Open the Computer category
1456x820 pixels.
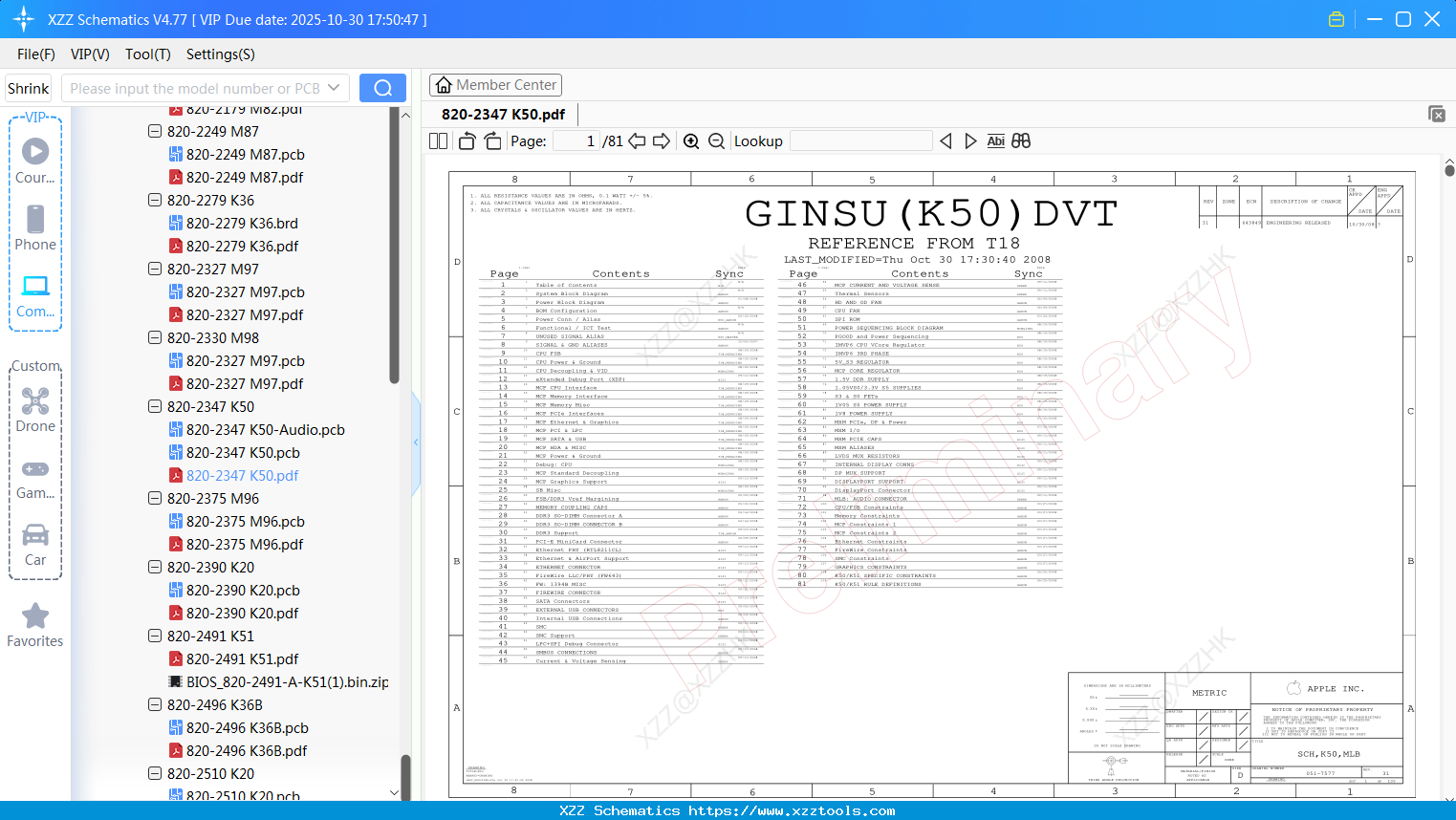(35, 296)
